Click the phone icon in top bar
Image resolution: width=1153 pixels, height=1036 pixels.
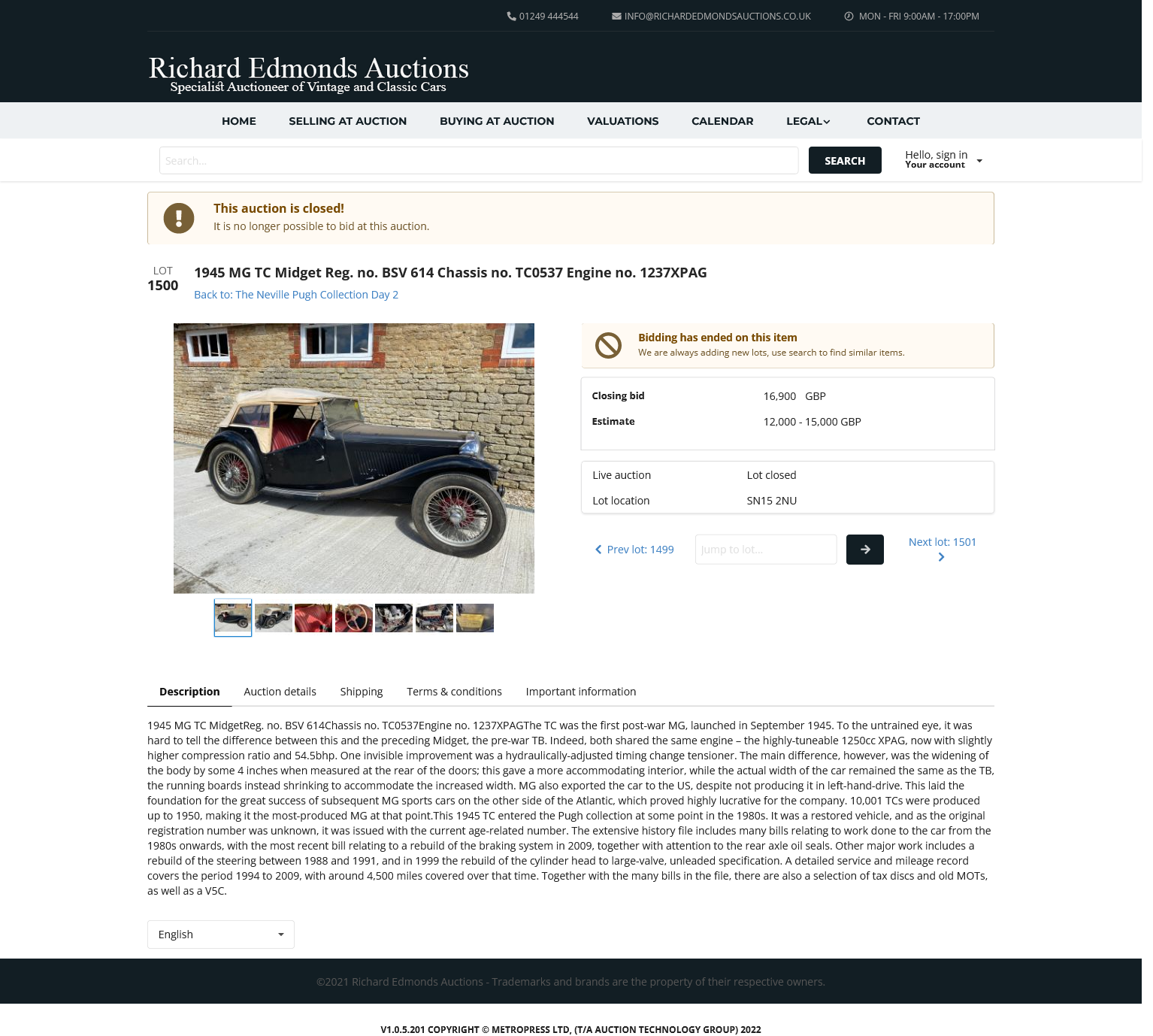(x=511, y=16)
